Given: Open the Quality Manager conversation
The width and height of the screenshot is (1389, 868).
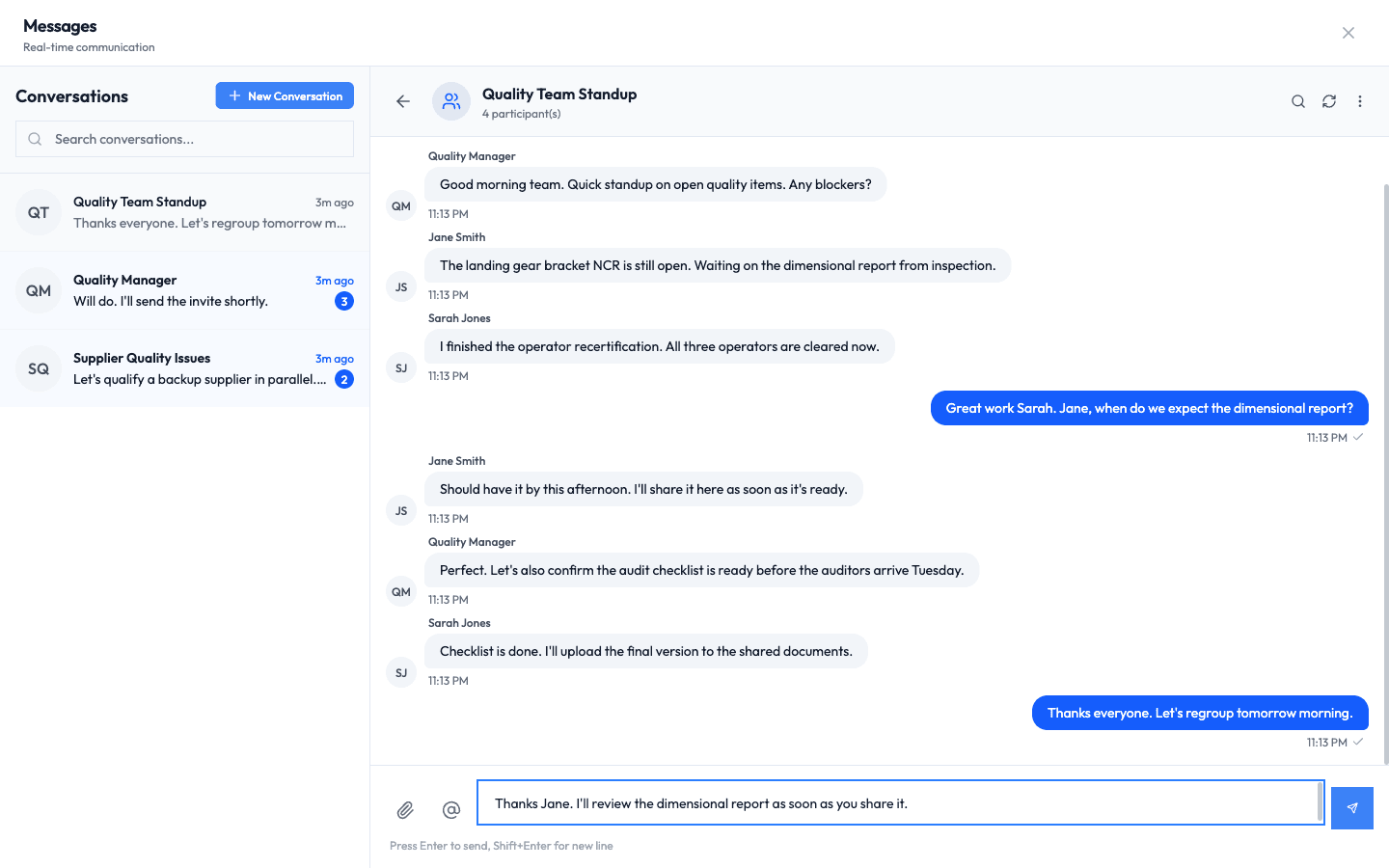Looking at the screenshot, I should coord(184,291).
